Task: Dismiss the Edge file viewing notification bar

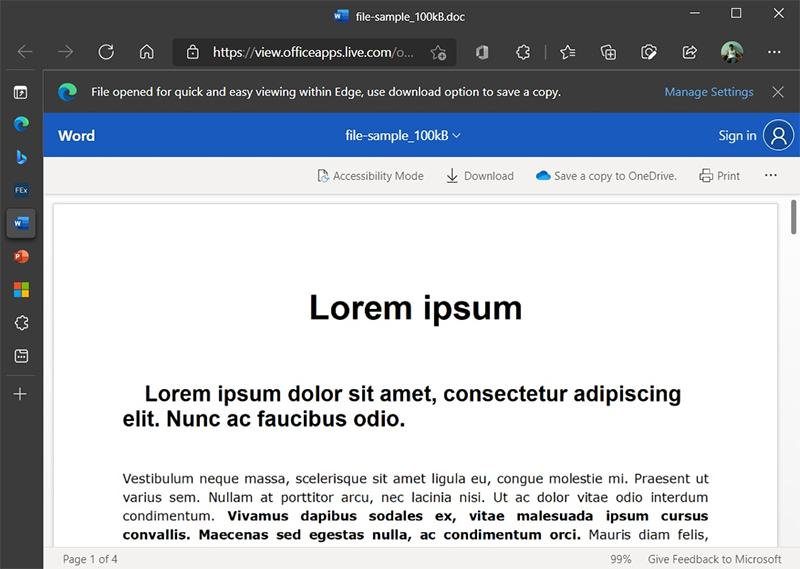Action: coord(778,92)
